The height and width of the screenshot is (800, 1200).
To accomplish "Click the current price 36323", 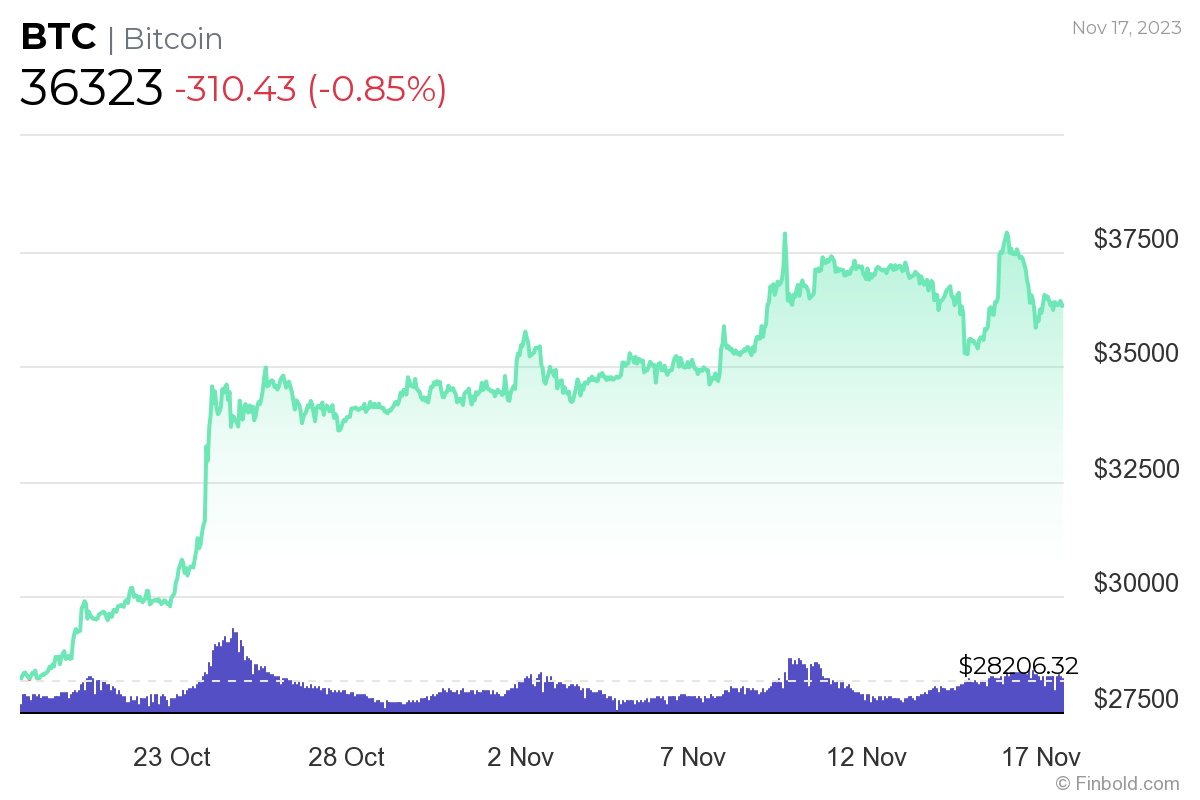I will pos(91,89).
